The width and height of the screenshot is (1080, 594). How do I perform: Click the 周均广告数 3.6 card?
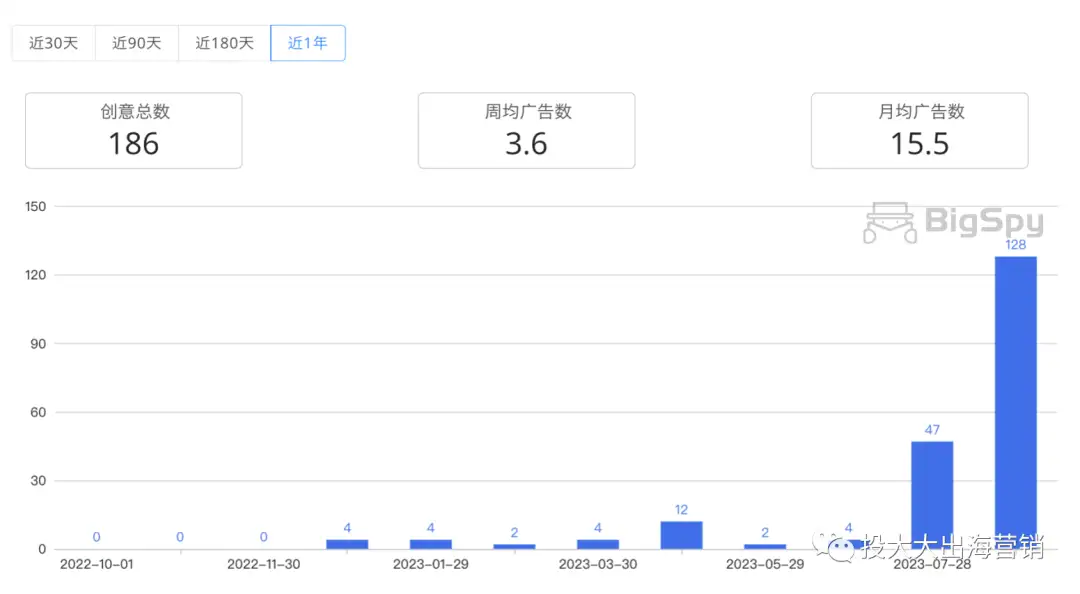click(x=526, y=130)
